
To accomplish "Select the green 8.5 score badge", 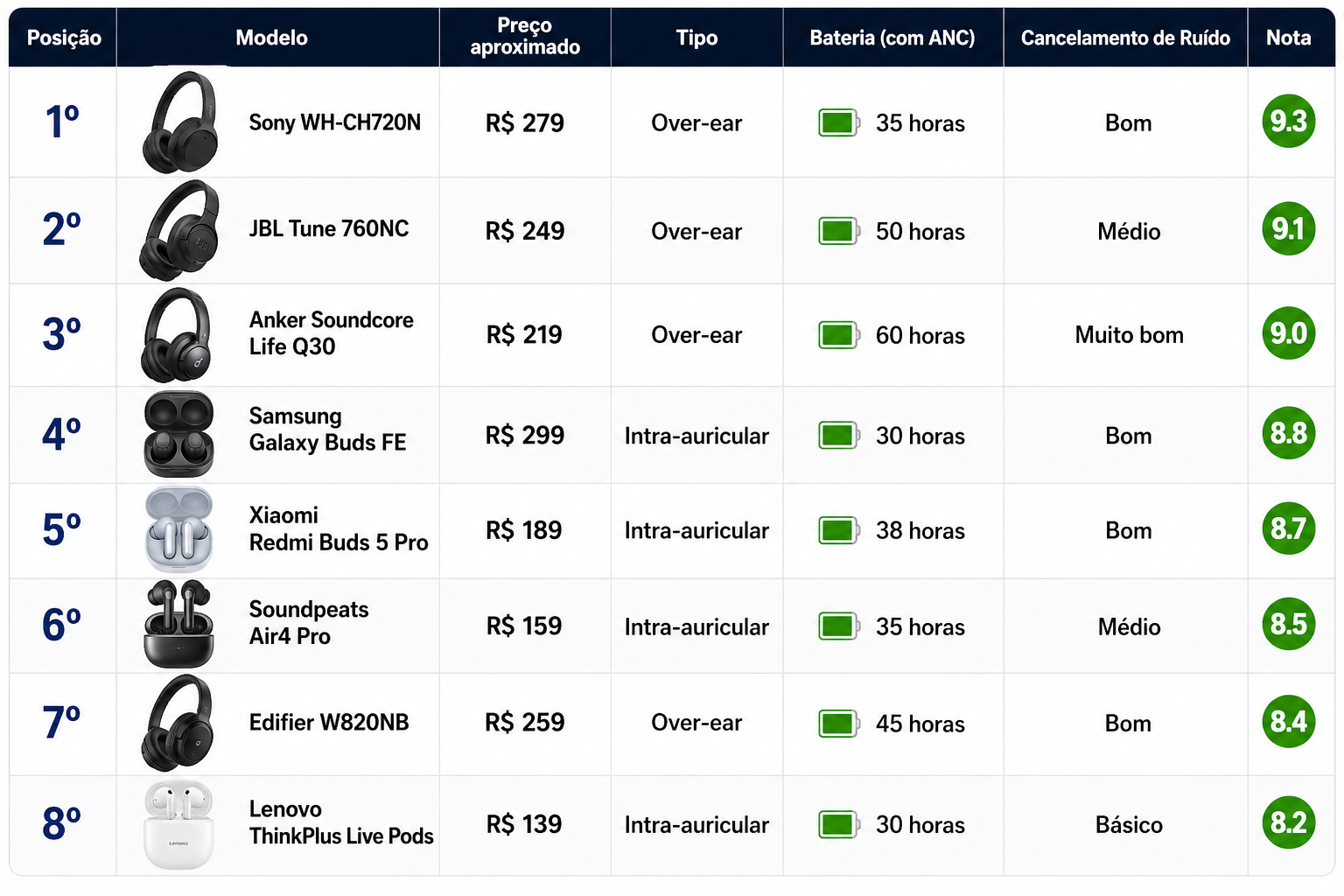I will [x=1289, y=623].
